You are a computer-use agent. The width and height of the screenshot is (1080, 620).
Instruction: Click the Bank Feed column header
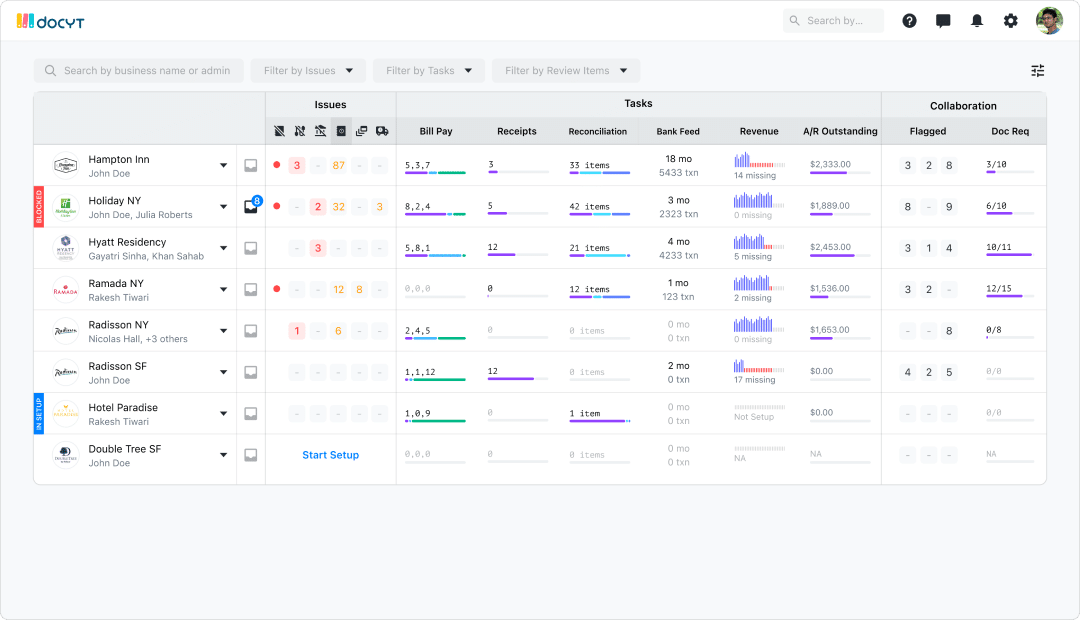[x=678, y=131]
